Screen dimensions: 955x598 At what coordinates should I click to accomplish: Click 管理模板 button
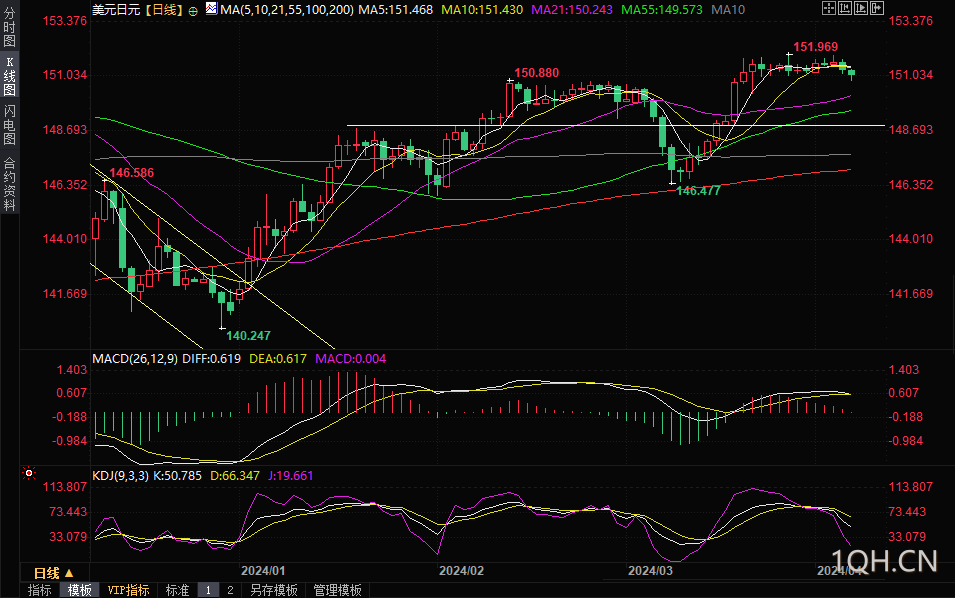(337, 590)
